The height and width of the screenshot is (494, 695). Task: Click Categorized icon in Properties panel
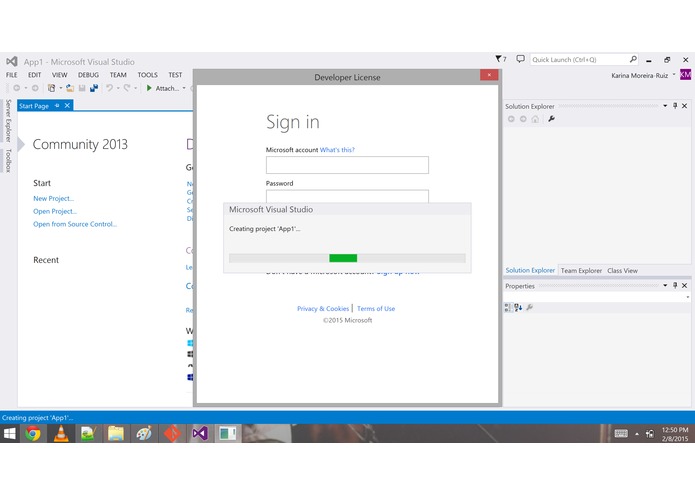coord(508,307)
